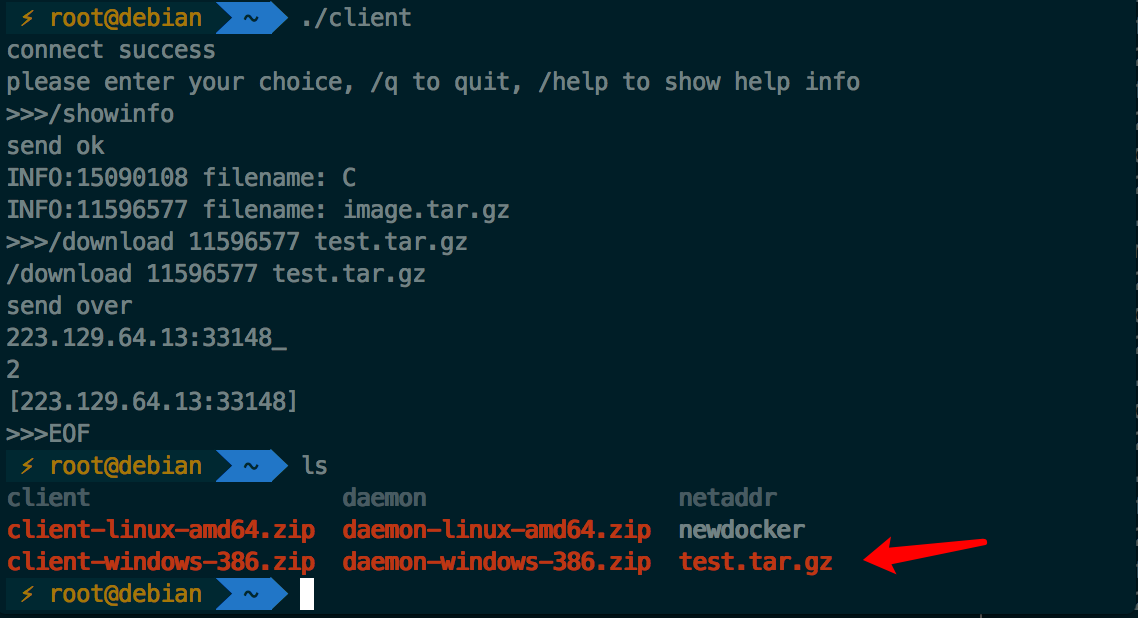Select the newdocker directory name
Image resolution: width=1138 pixels, height=618 pixels.
[742, 530]
